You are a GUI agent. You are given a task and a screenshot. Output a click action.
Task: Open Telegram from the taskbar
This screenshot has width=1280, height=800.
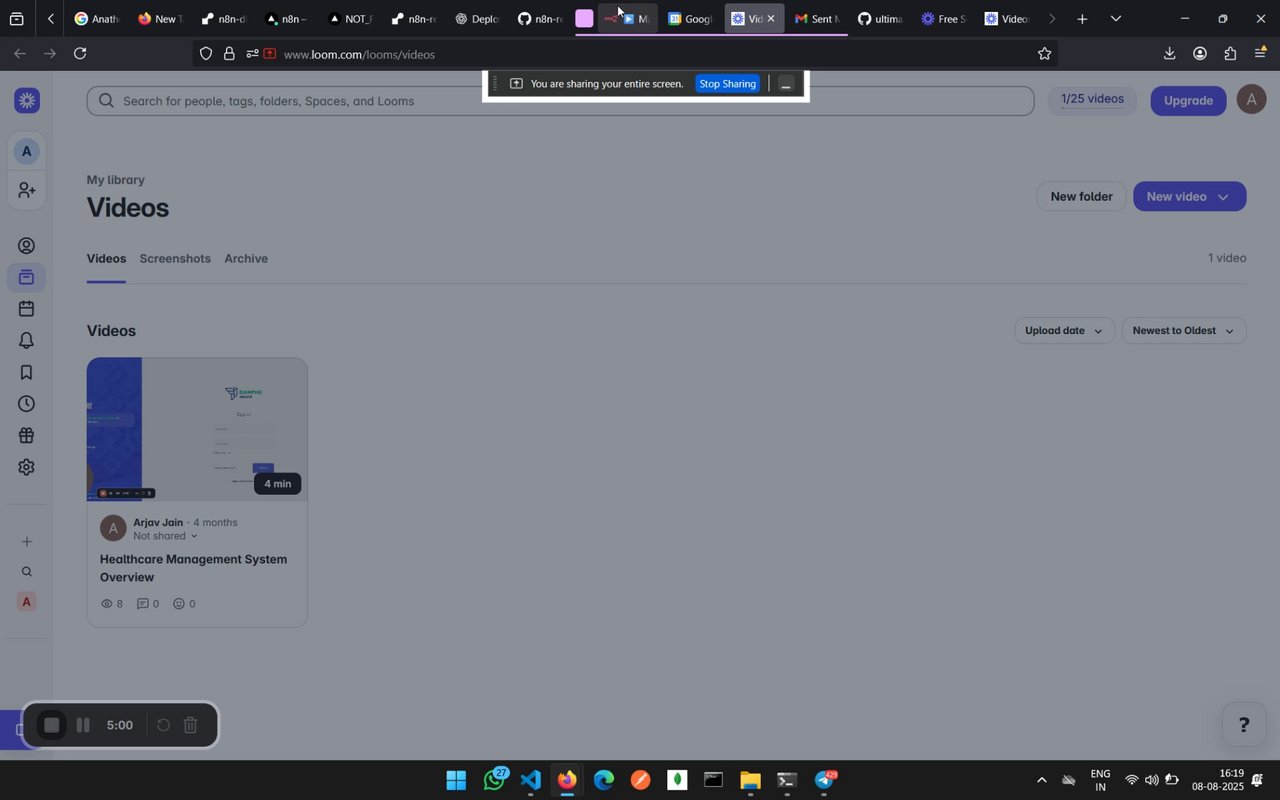[825, 780]
